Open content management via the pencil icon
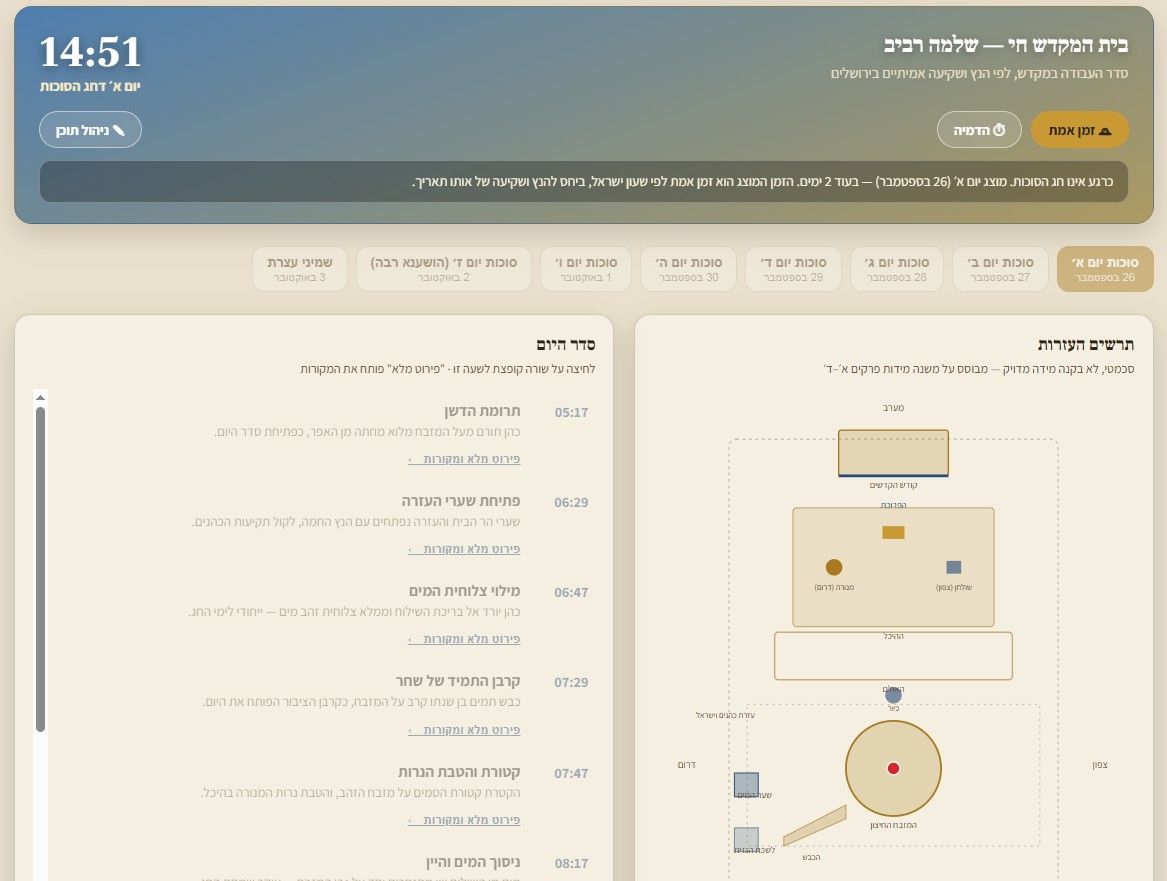 tap(90, 130)
